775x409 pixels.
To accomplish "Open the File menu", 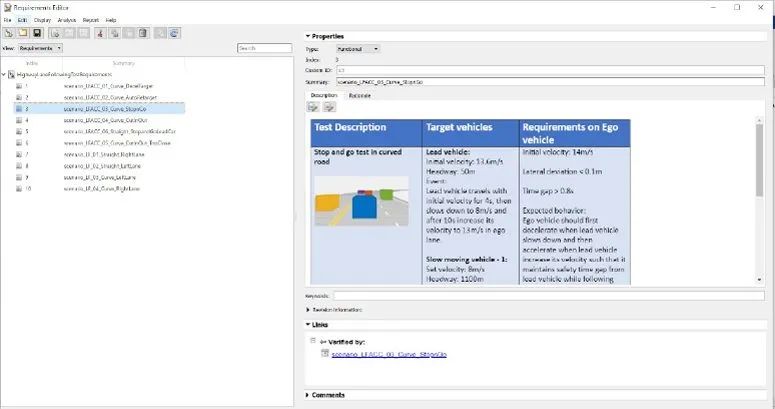I will tap(7, 20).
